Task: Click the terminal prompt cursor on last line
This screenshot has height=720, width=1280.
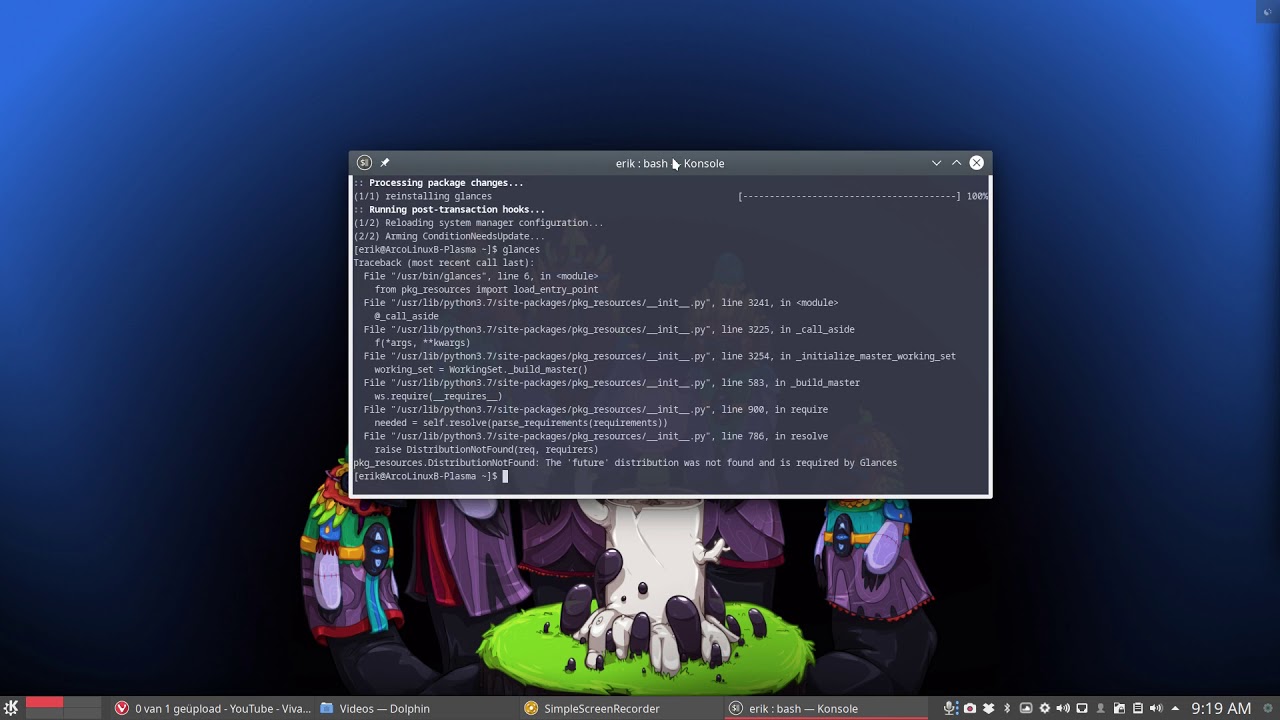Action: [505, 476]
